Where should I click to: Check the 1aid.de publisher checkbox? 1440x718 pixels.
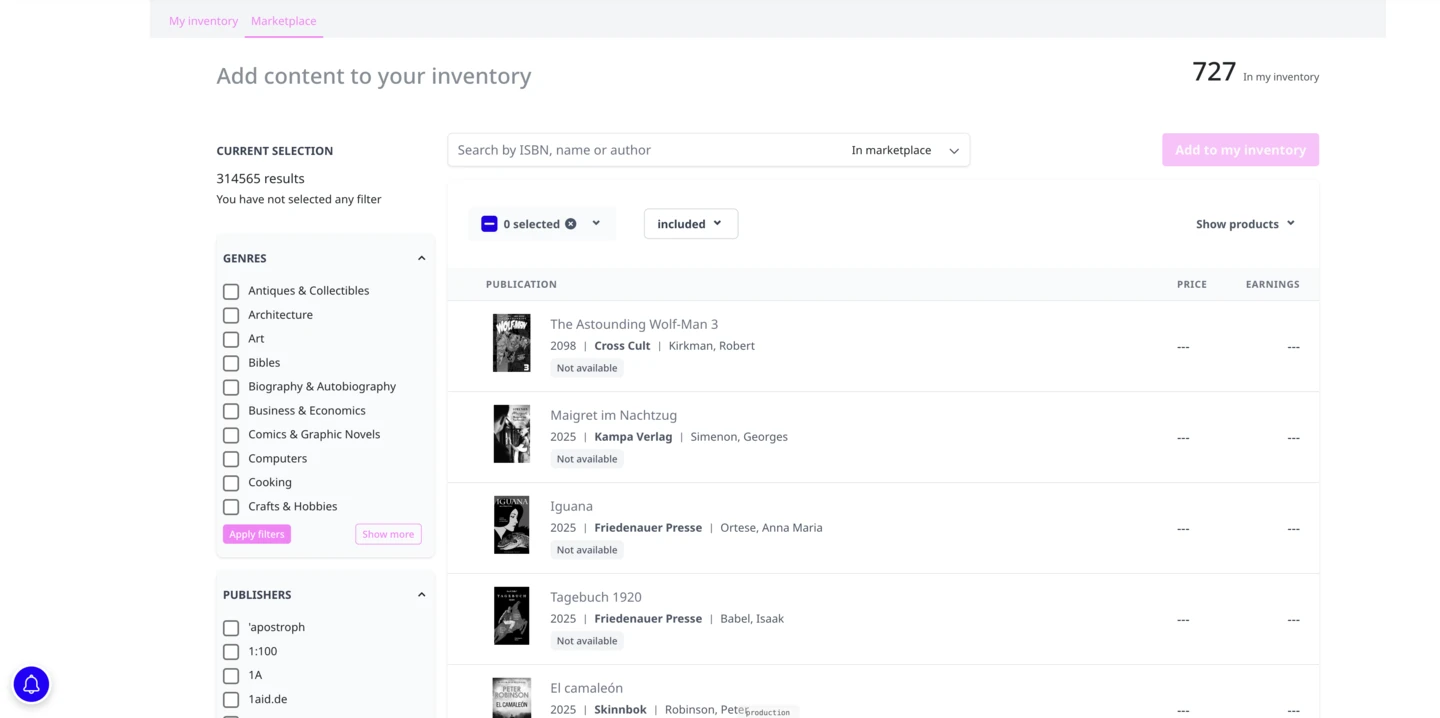pyautogui.click(x=231, y=700)
